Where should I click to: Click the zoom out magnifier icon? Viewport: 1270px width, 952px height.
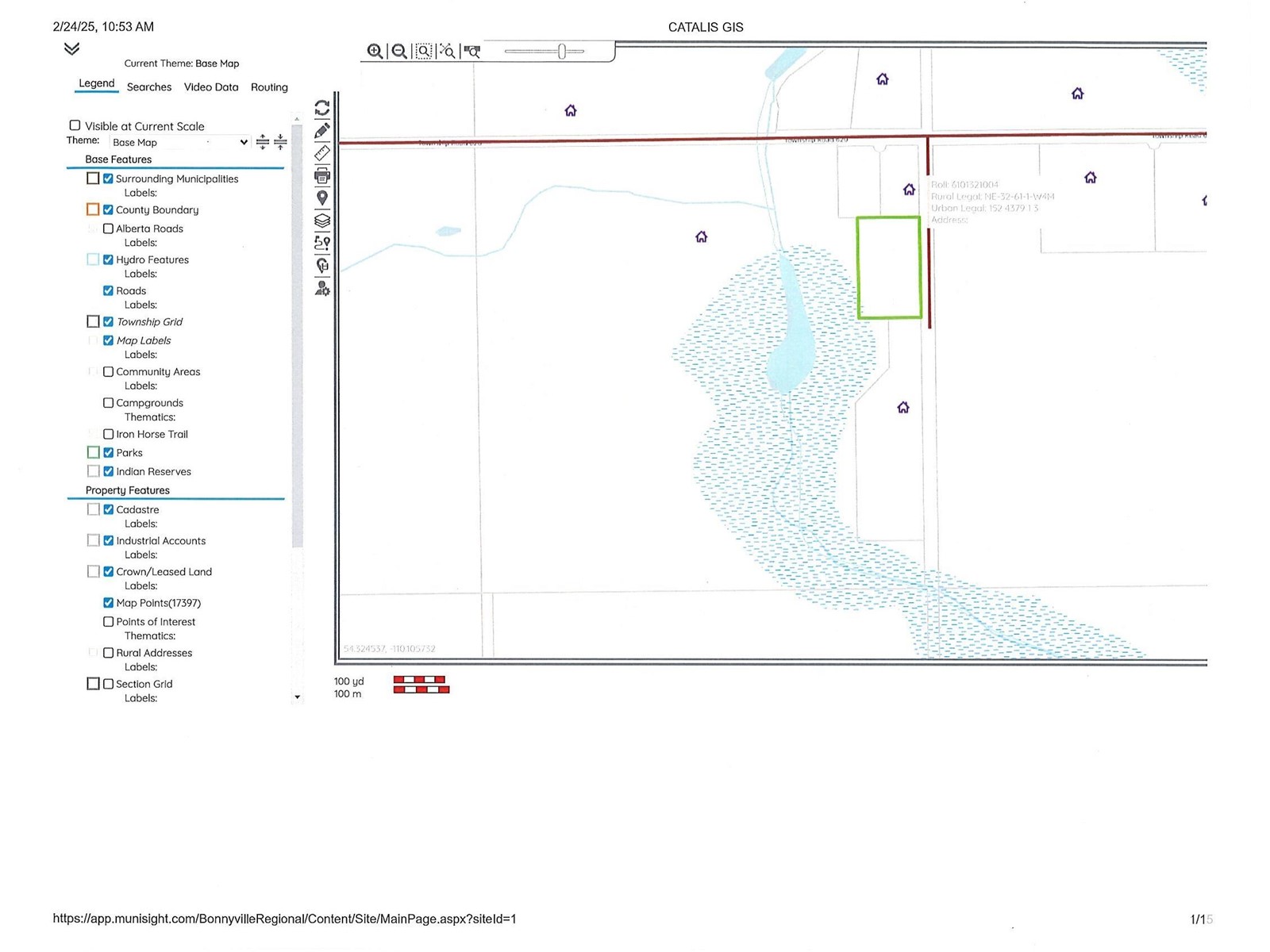pos(399,52)
